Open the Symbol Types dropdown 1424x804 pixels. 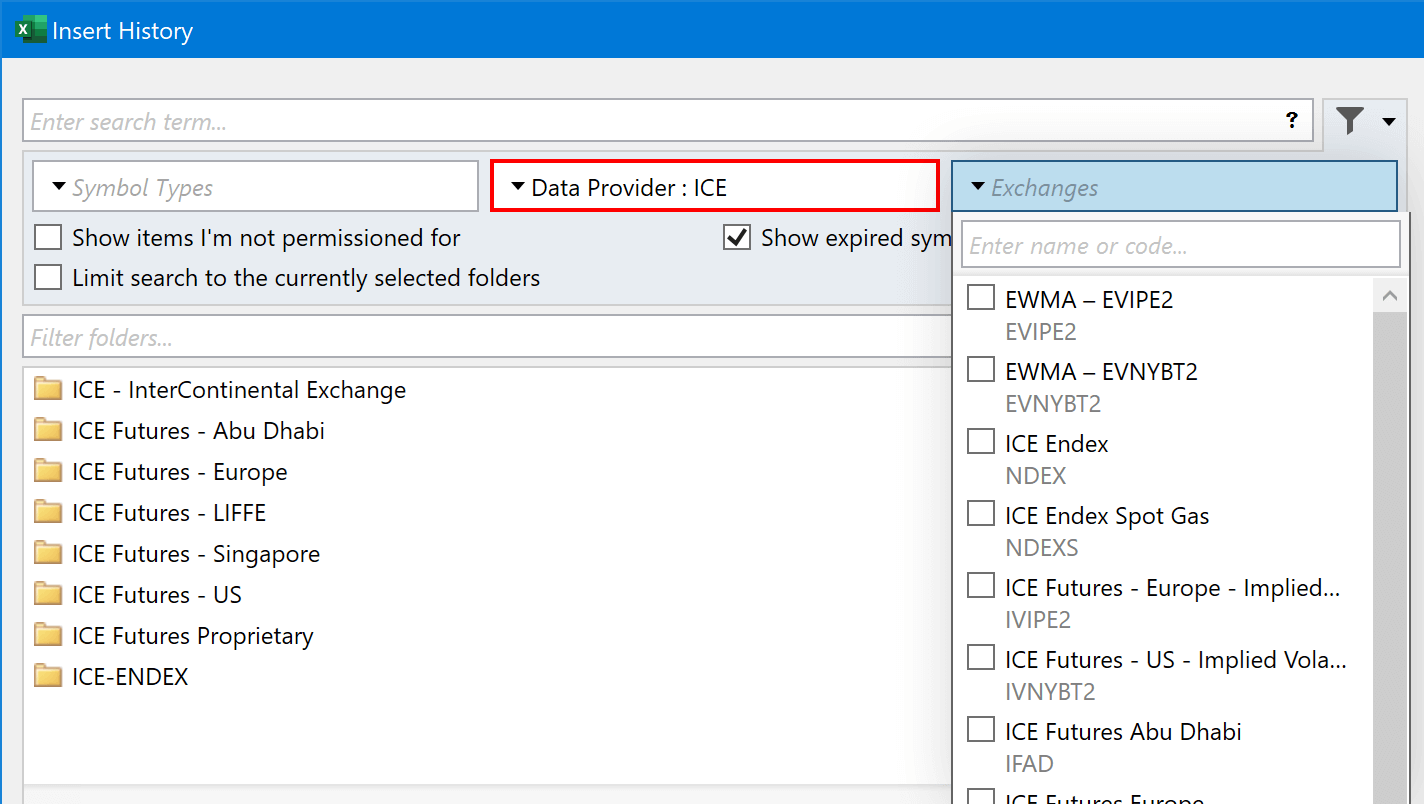[x=255, y=187]
